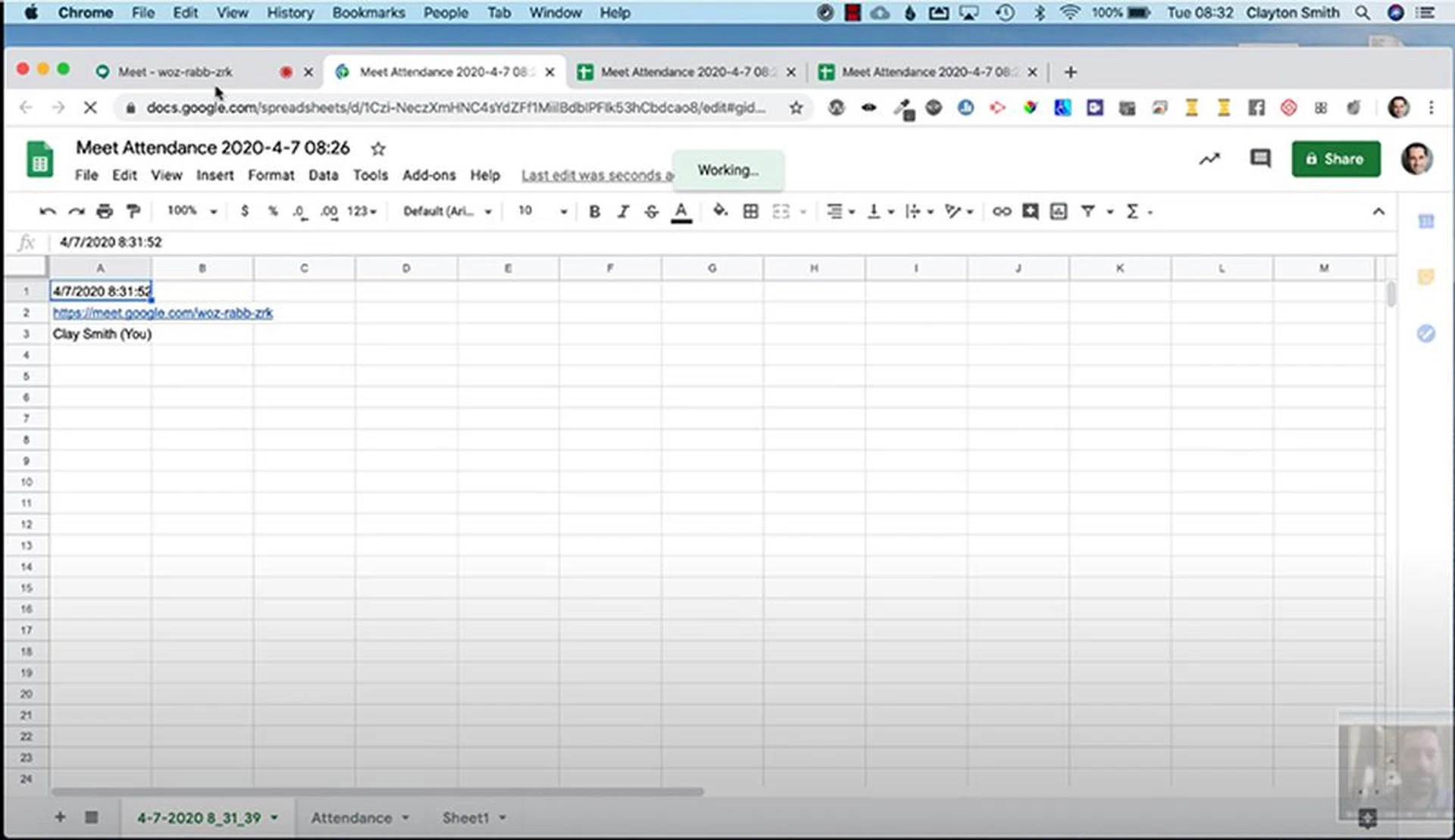The height and width of the screenshot is (840, 1455).
Task: Open the 100% zoom dropdown
Action: [192, 211]
